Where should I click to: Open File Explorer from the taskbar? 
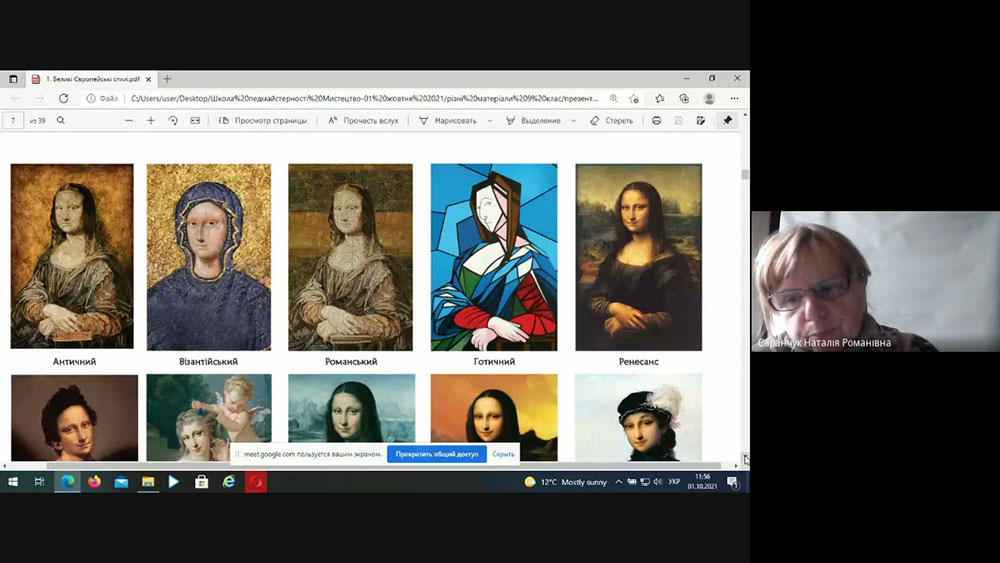[148, 482]
